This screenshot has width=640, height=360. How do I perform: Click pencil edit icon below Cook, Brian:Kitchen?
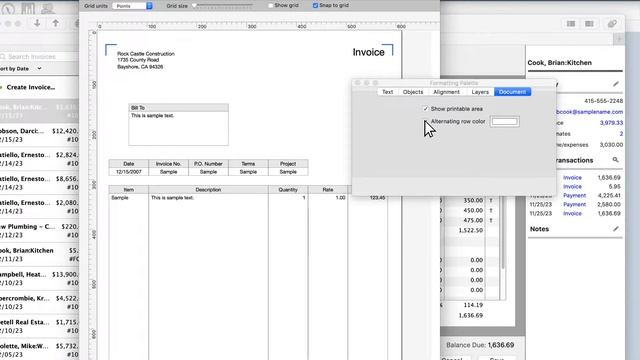pos(616,84)
